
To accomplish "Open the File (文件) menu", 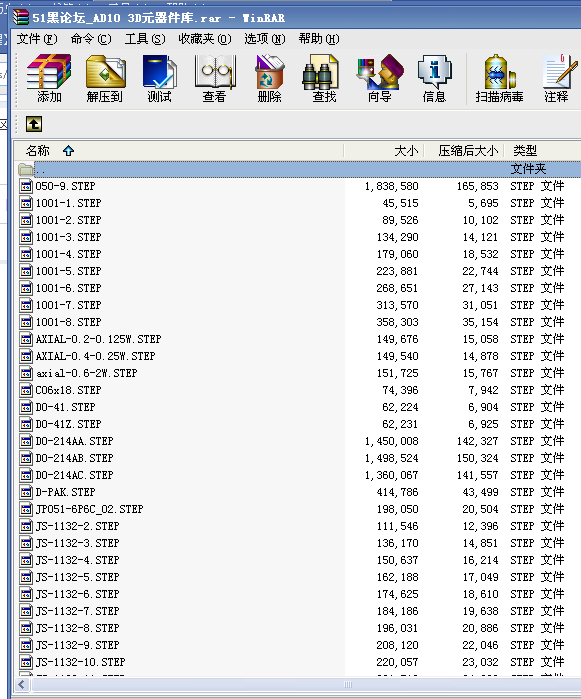I will (37, 39).
